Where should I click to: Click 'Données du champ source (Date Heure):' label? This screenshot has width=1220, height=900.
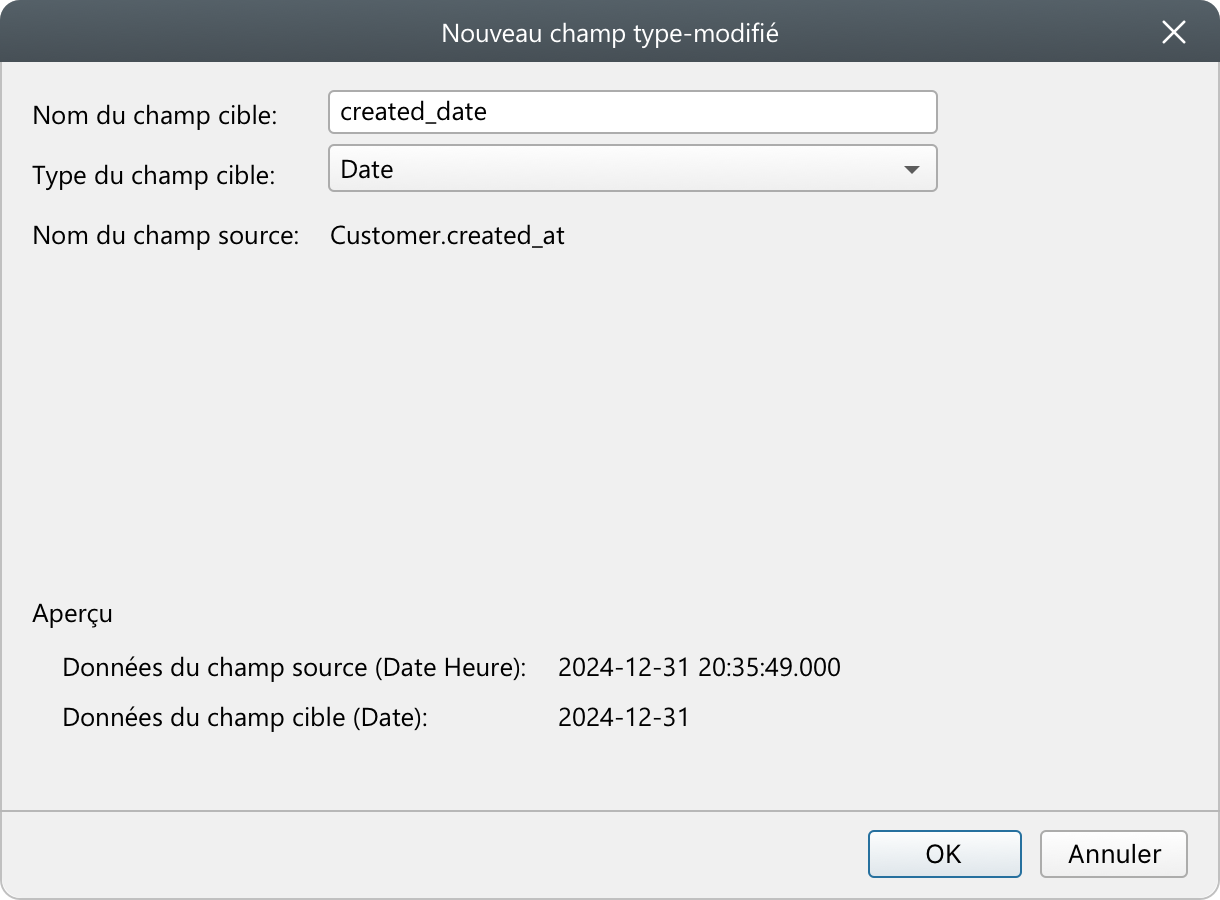(x=294, y=667)
